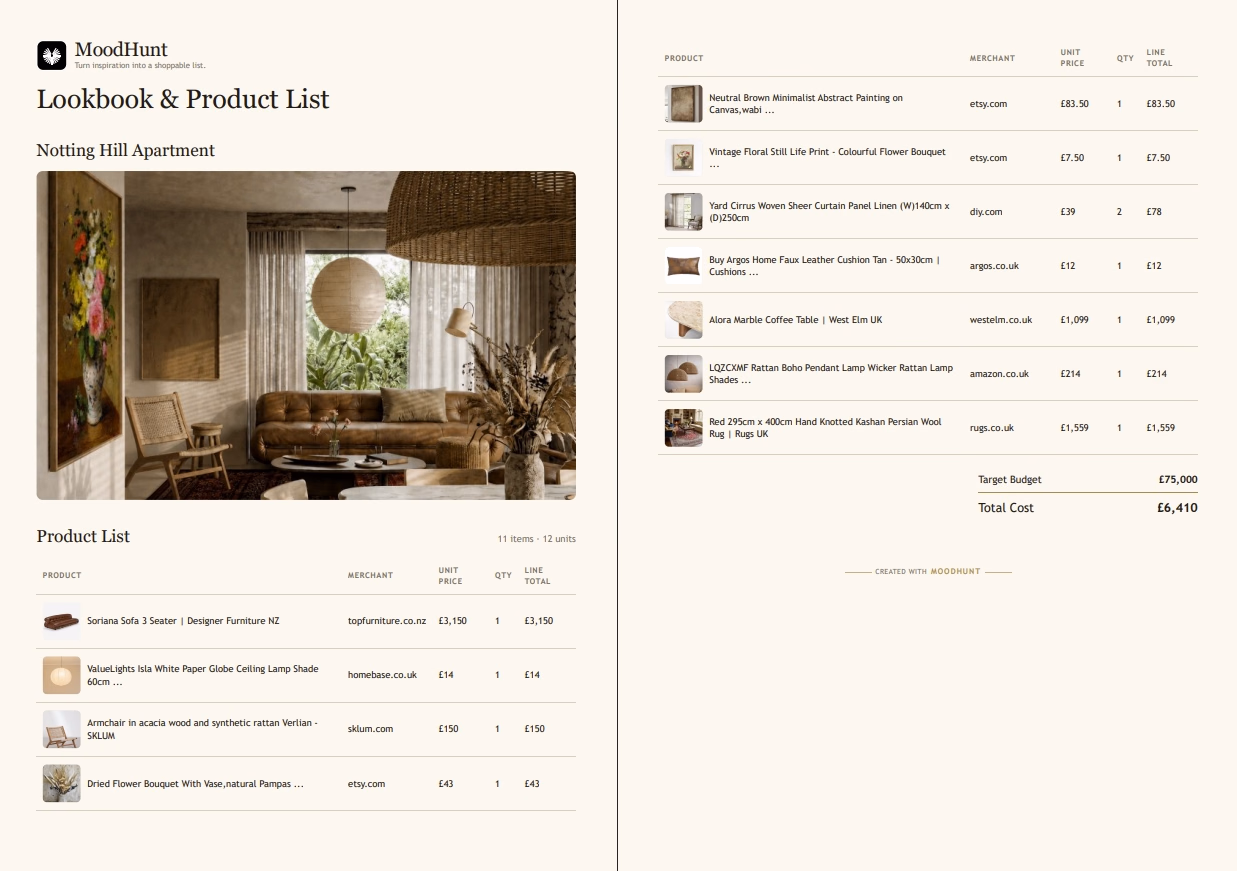Click the Alora marble coffee table thumbnail
The width and height of the screenshot is (1237, 871).
[x=684, y=320]
